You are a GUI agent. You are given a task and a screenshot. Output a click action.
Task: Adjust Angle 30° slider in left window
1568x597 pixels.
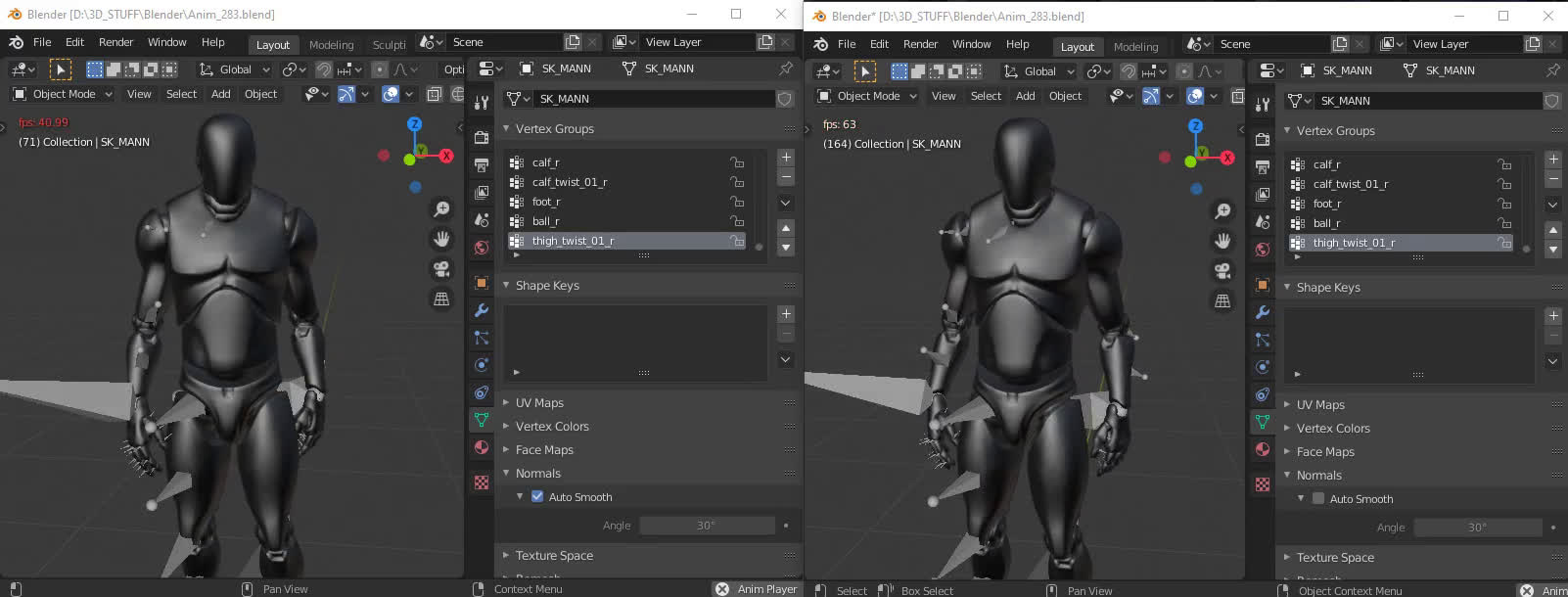707,526
